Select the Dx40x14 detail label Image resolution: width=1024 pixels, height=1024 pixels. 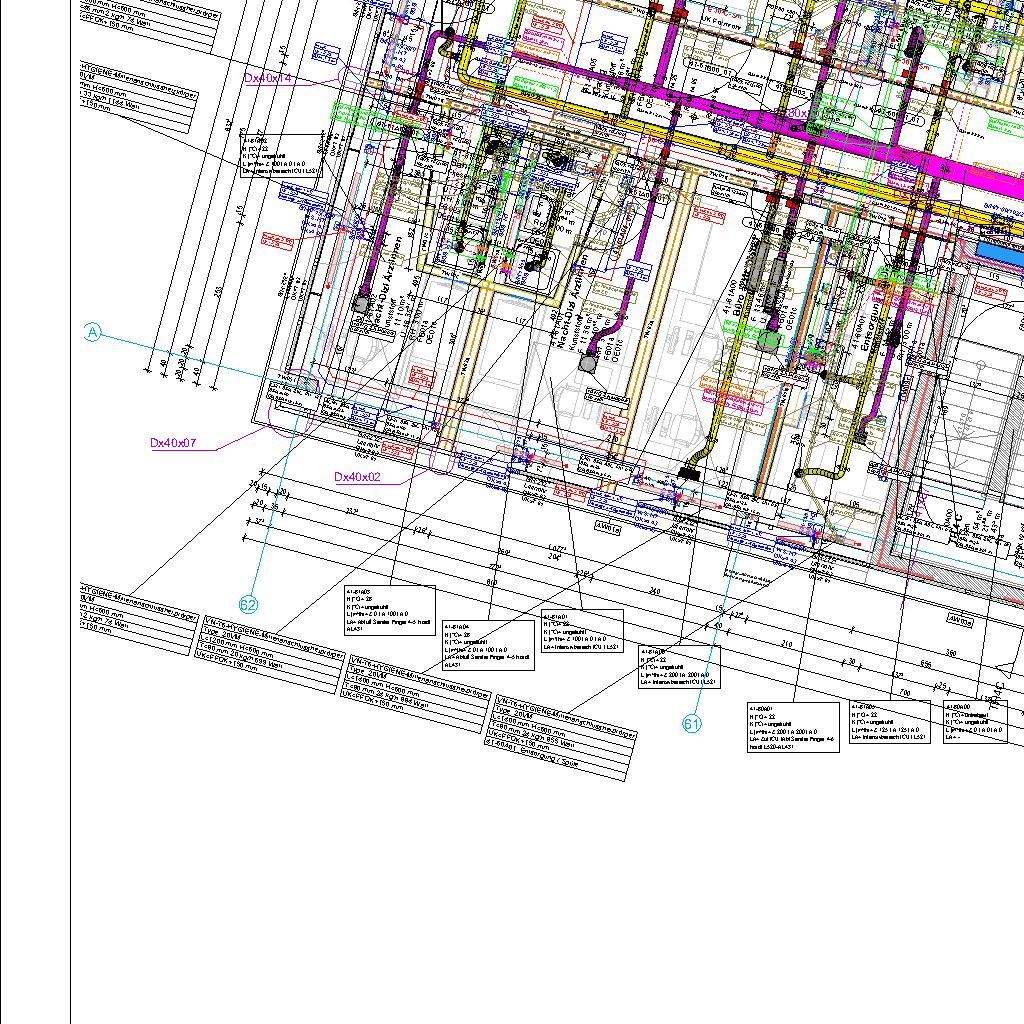click(268, 77)
